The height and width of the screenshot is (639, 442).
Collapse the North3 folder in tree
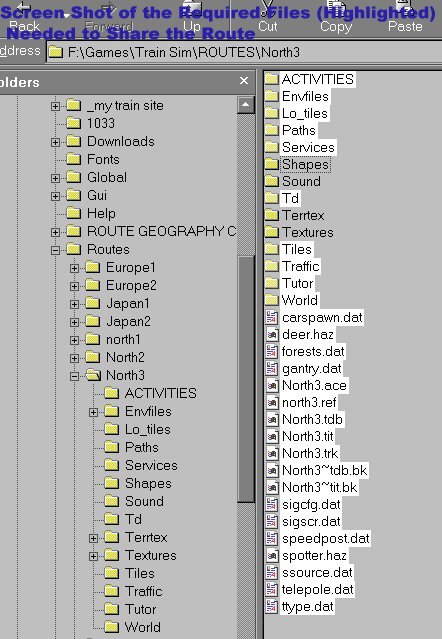pos(74,376)
